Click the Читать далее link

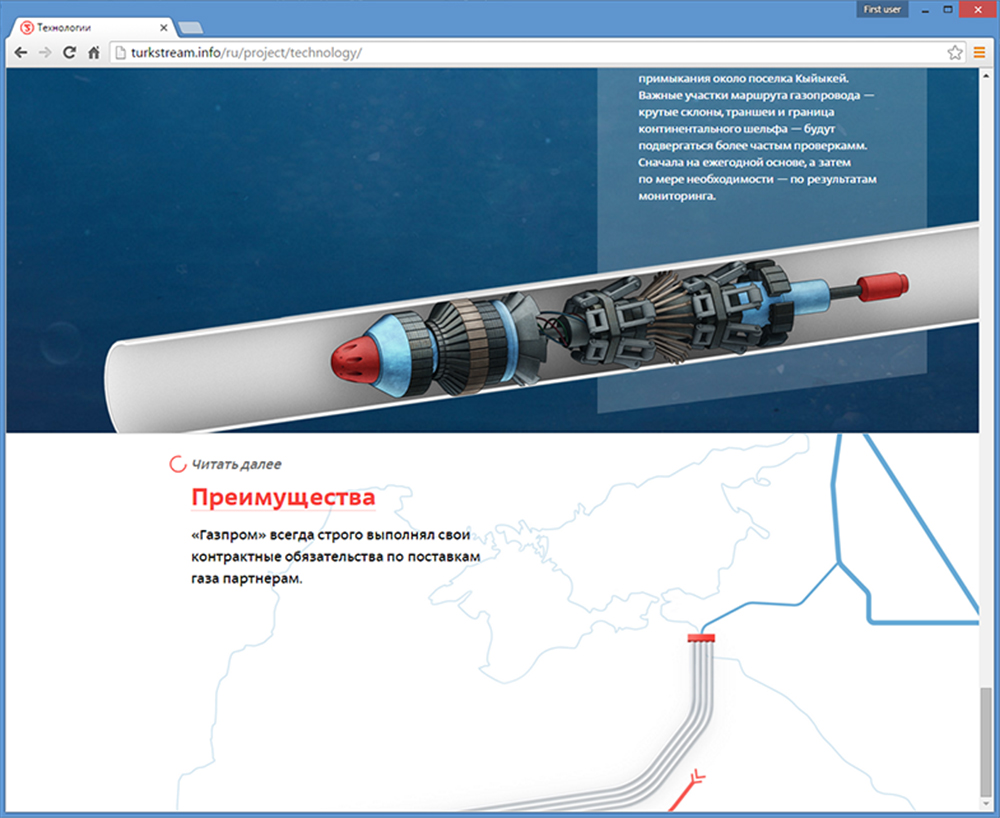pyautogui.click(x=237, y=464)
